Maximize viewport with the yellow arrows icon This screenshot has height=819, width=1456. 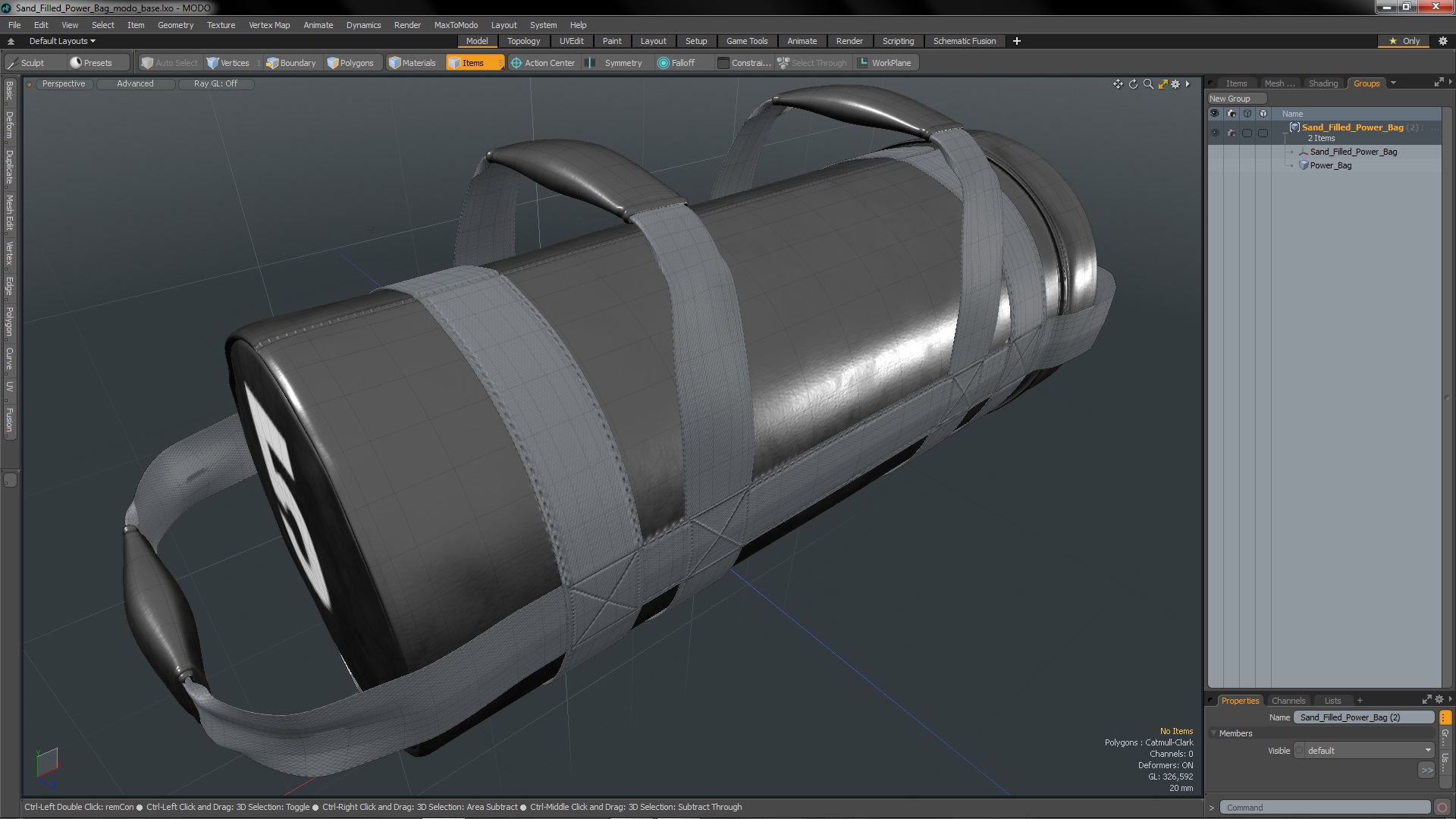coord(1163,84)
